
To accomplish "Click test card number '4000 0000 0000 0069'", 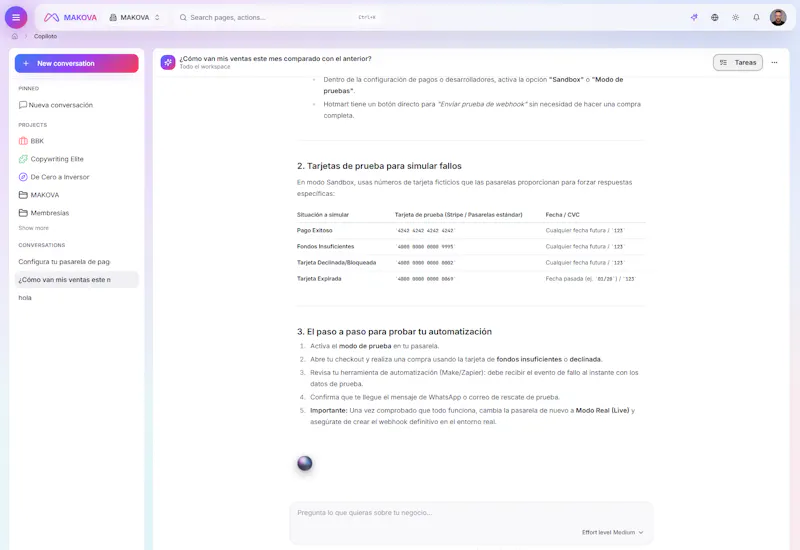I will (426, 279).
